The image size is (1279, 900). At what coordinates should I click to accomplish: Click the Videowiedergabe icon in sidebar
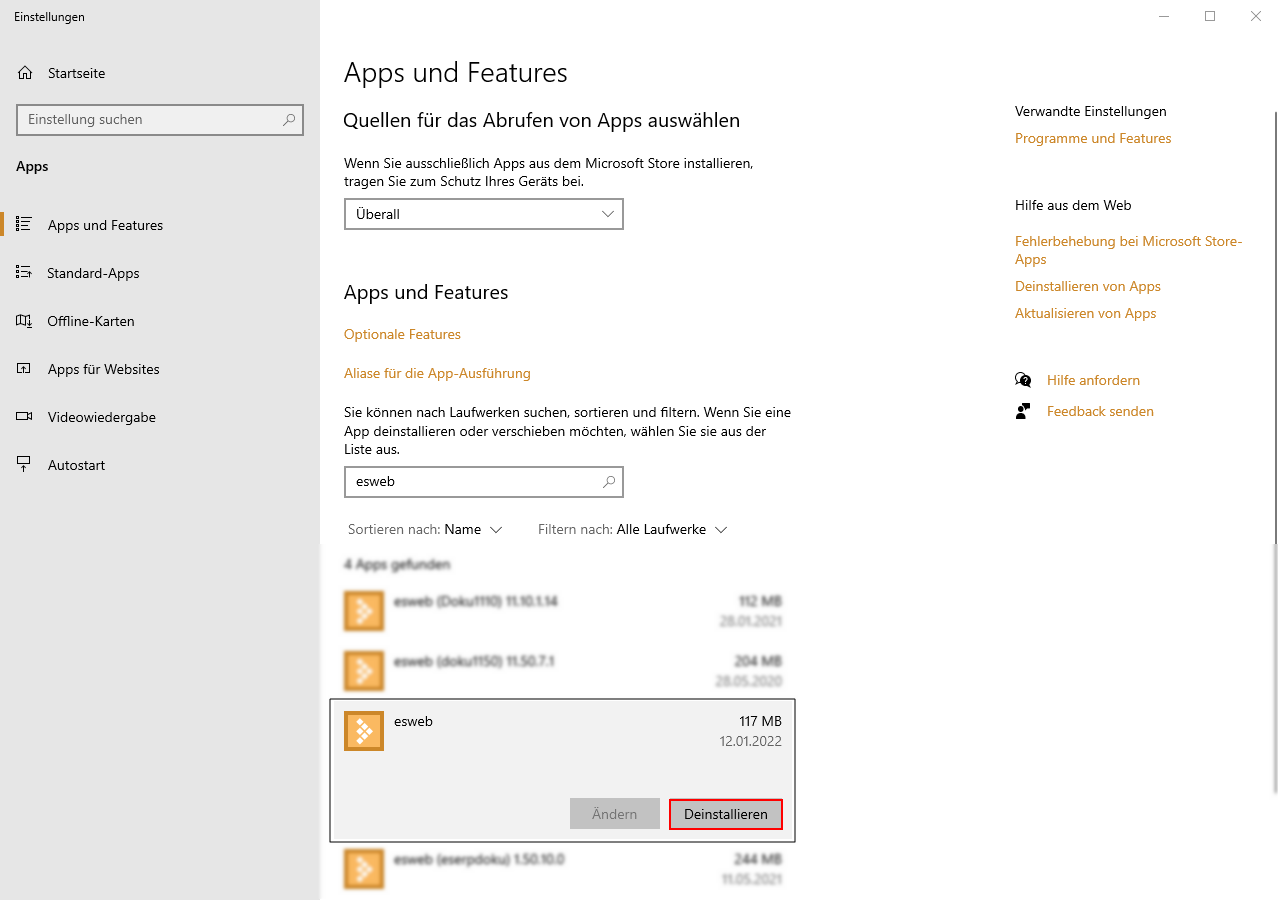25,417
